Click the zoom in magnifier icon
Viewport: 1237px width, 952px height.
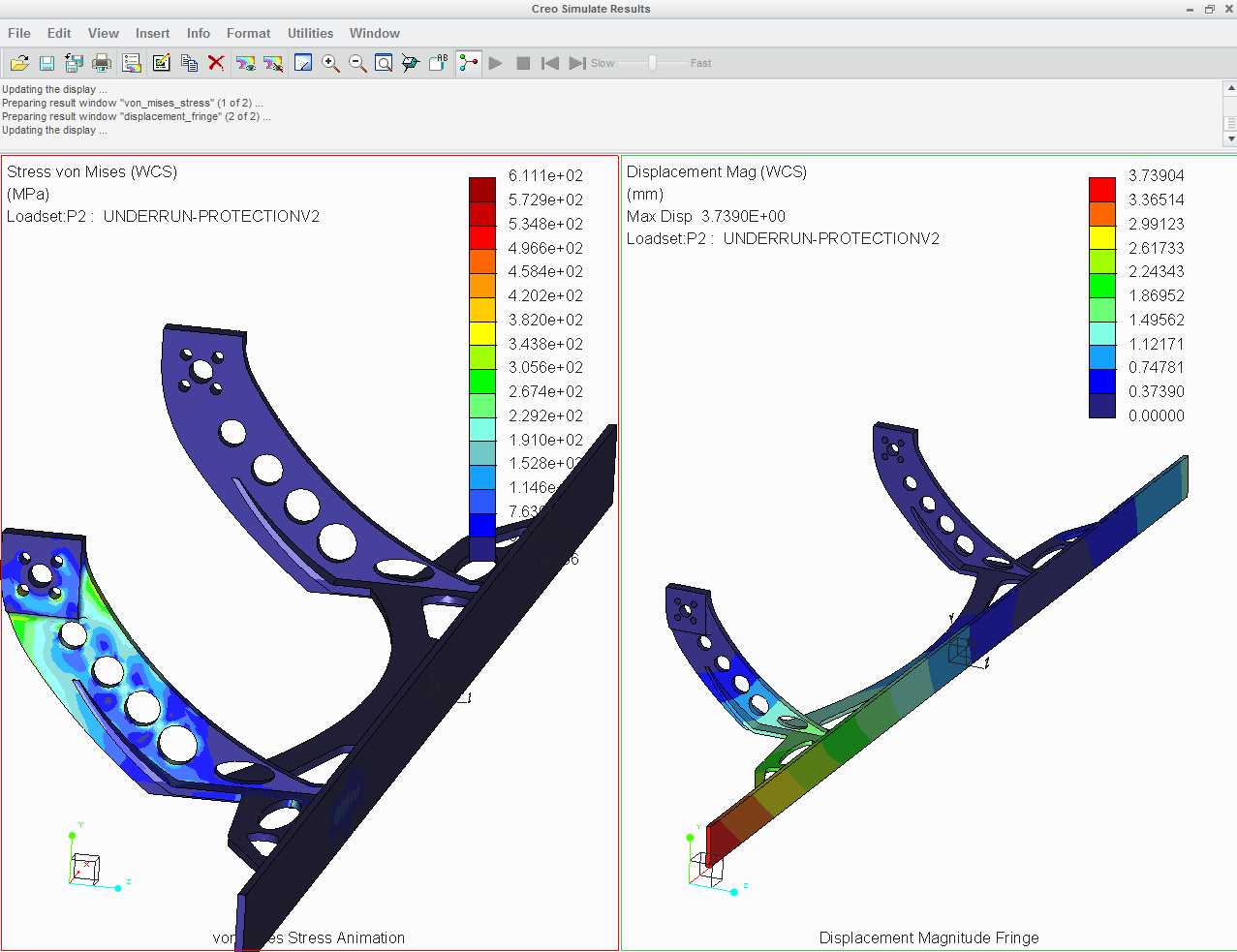coord(330,63)
